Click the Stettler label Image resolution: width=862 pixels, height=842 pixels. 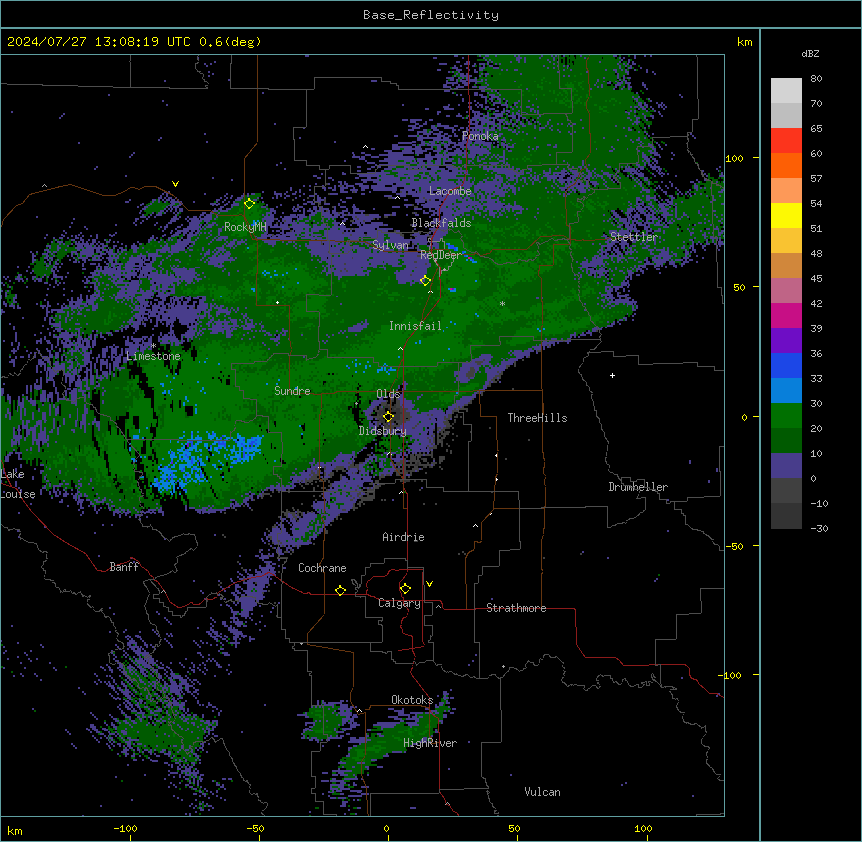pyautogui.click(x=633, y=237)
